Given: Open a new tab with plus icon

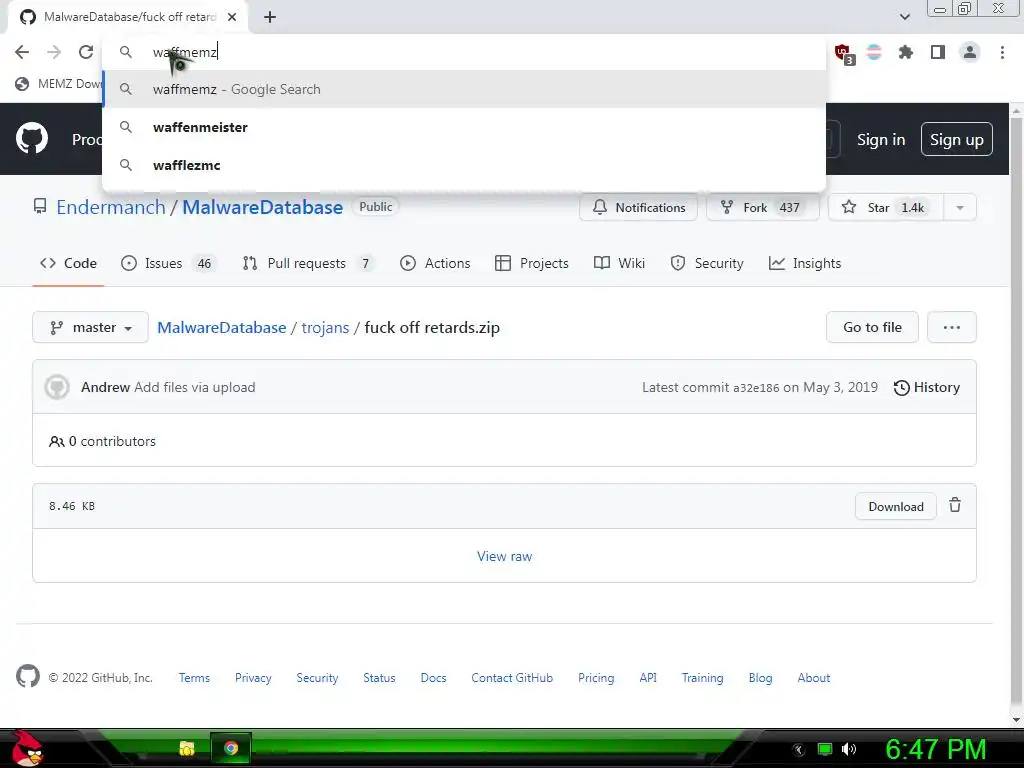Looking at the screenshot, I should [270, 17].
